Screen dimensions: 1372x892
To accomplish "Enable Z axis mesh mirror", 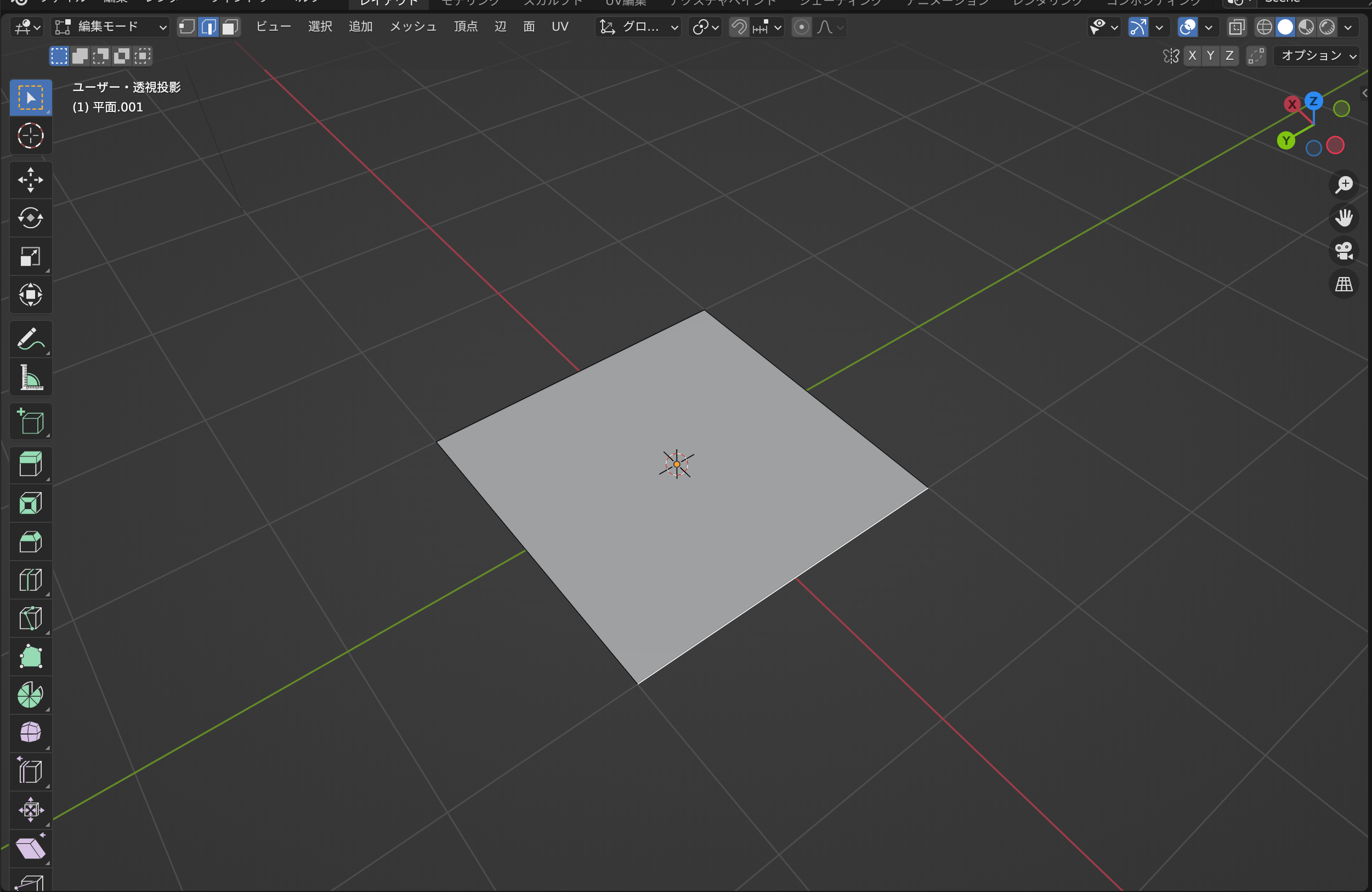I will [x=1229, y=55].
